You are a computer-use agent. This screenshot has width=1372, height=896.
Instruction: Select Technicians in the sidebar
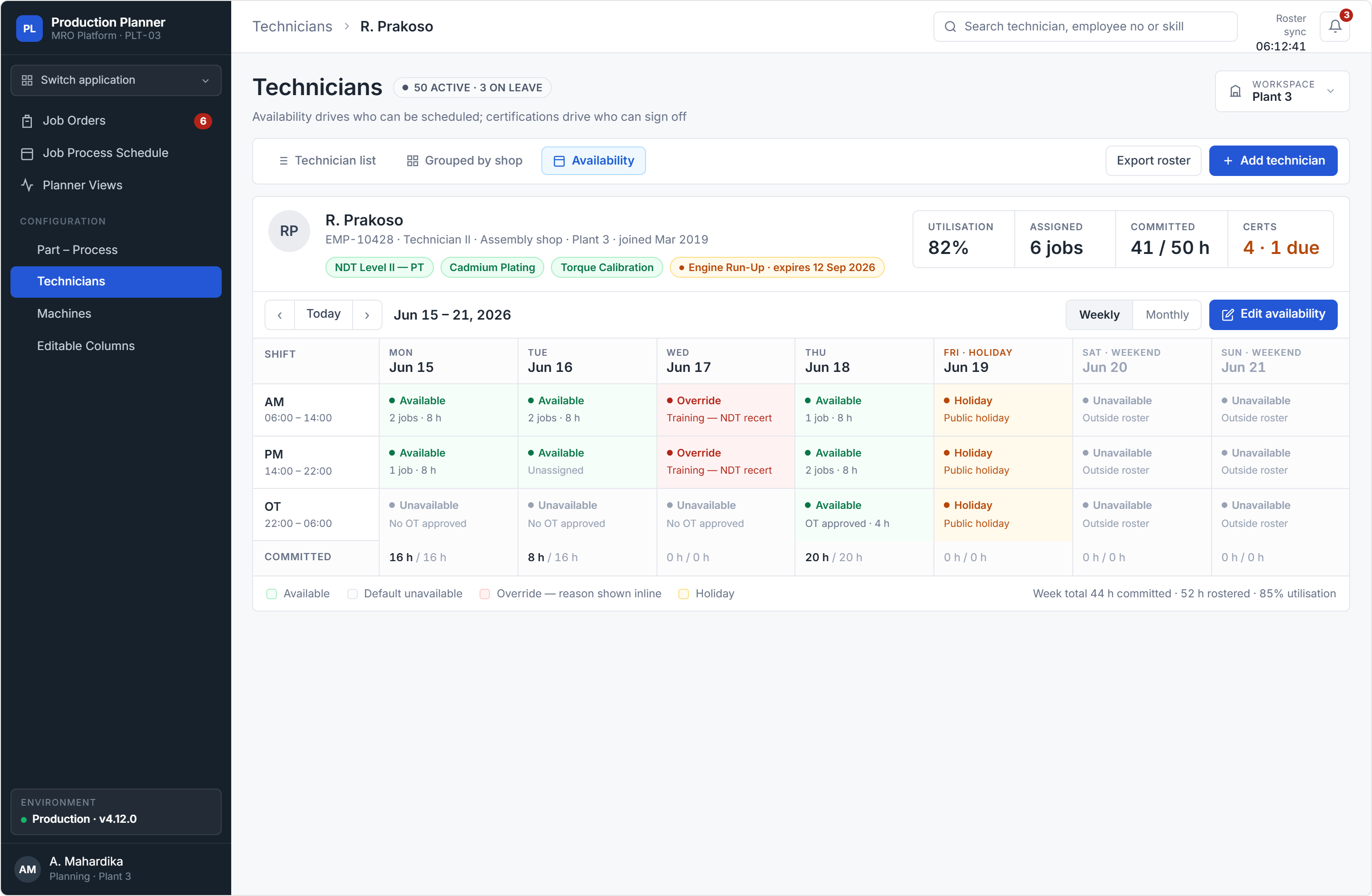pos(116,282)
